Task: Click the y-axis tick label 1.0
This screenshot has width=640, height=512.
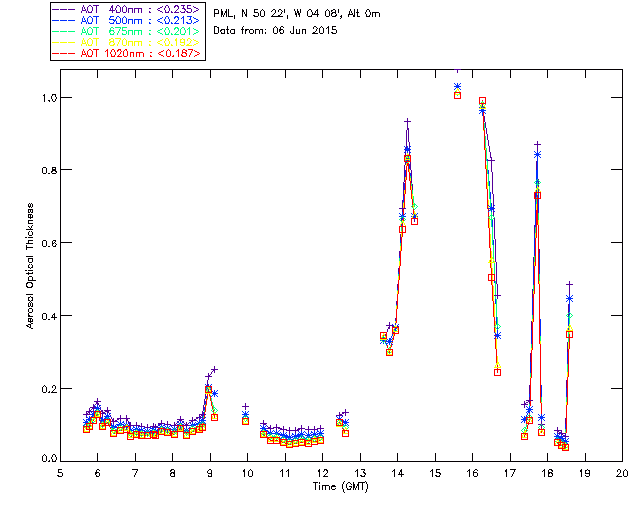Action: pos(46,98)
